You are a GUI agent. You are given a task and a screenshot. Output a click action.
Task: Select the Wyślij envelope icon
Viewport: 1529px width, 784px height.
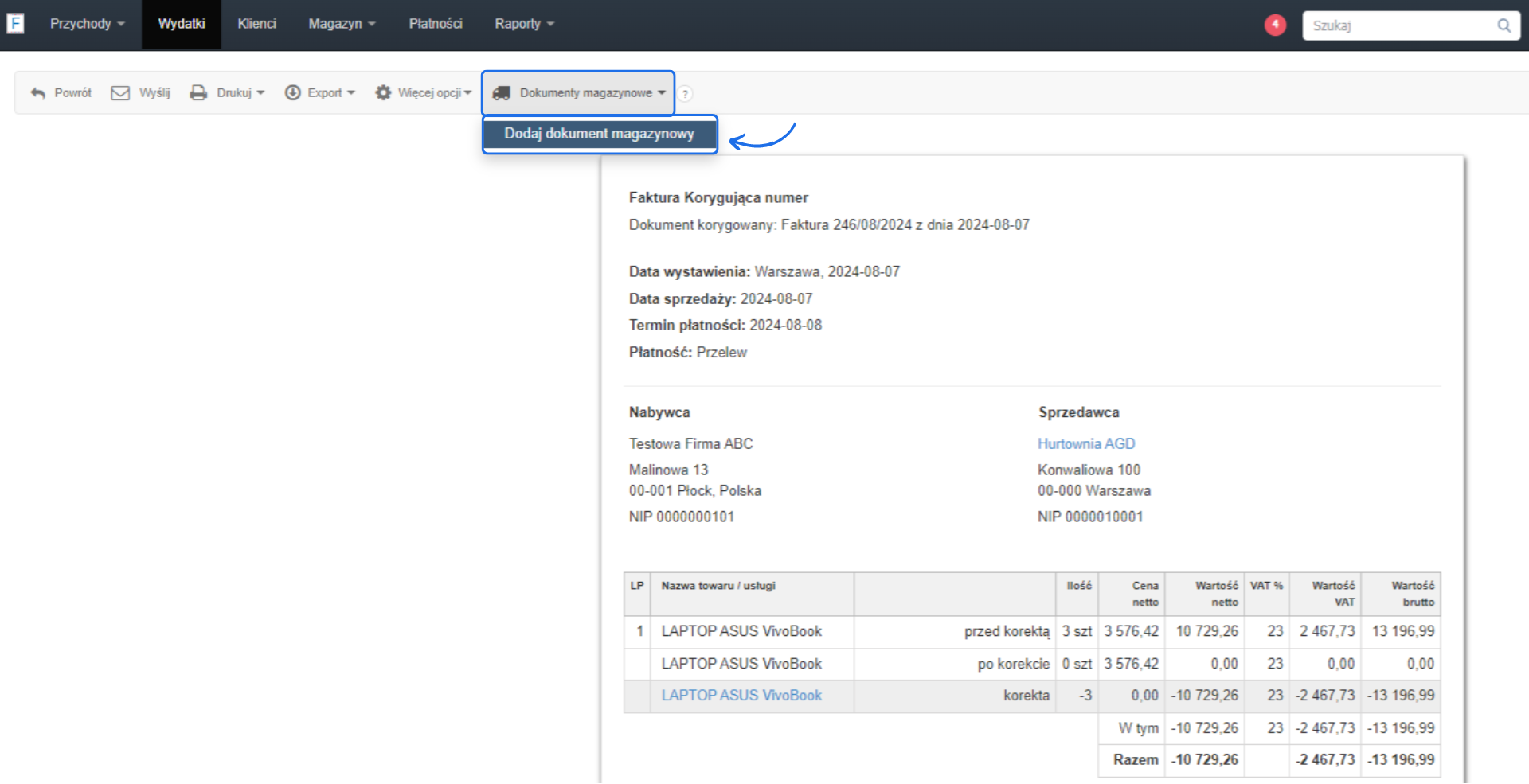point(119,92)
